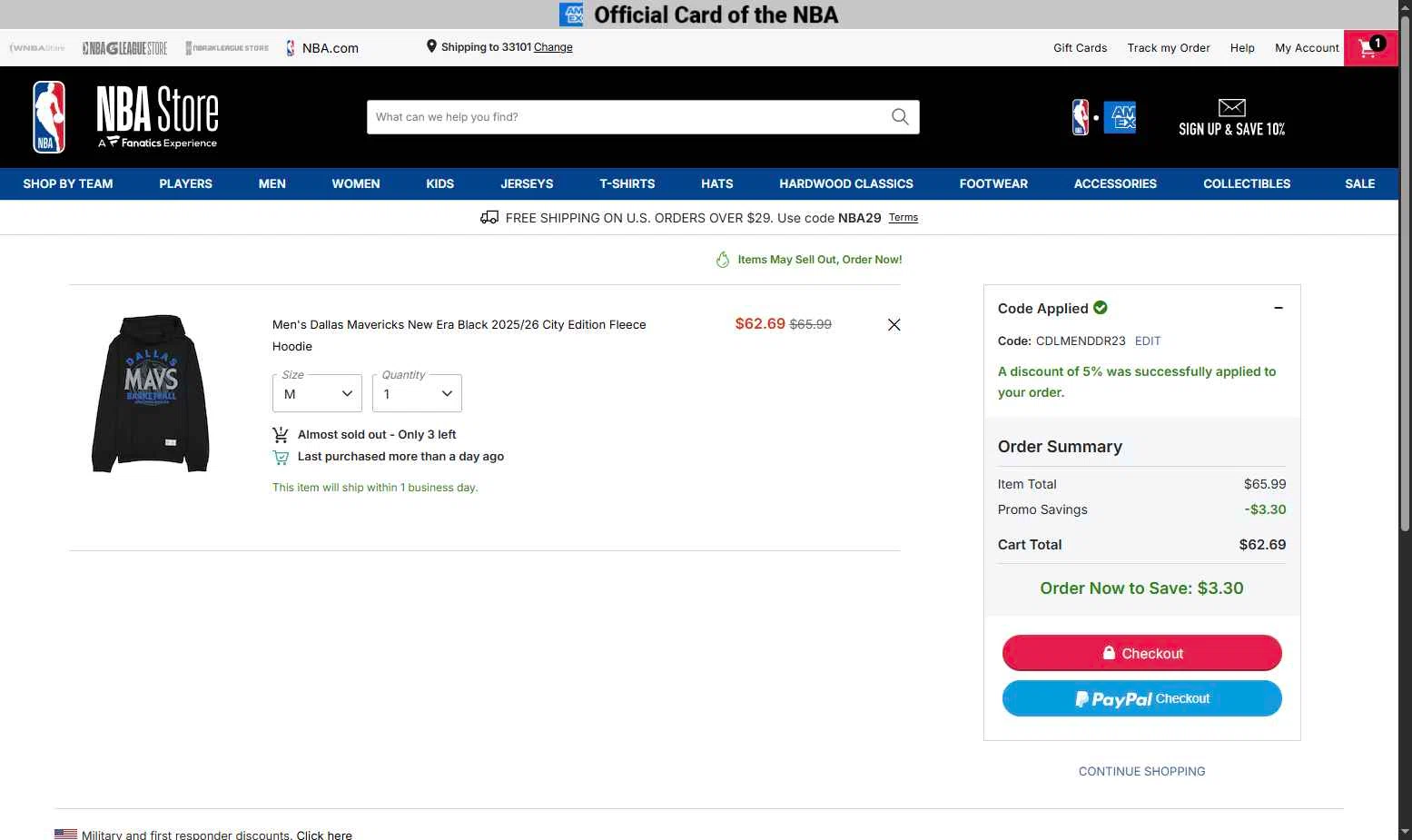Screen dimensions: 1412x840
Task: Click the free shipping Terms link
Action: [903, 218]
